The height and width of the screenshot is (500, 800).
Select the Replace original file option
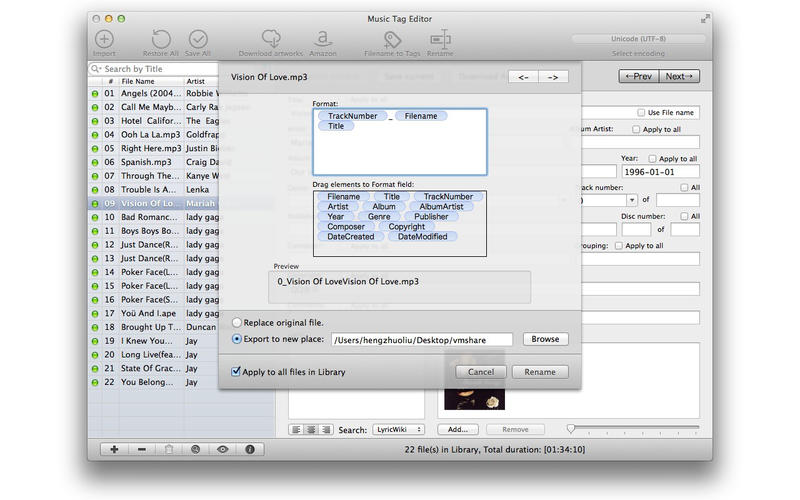[x=237, y=323]
